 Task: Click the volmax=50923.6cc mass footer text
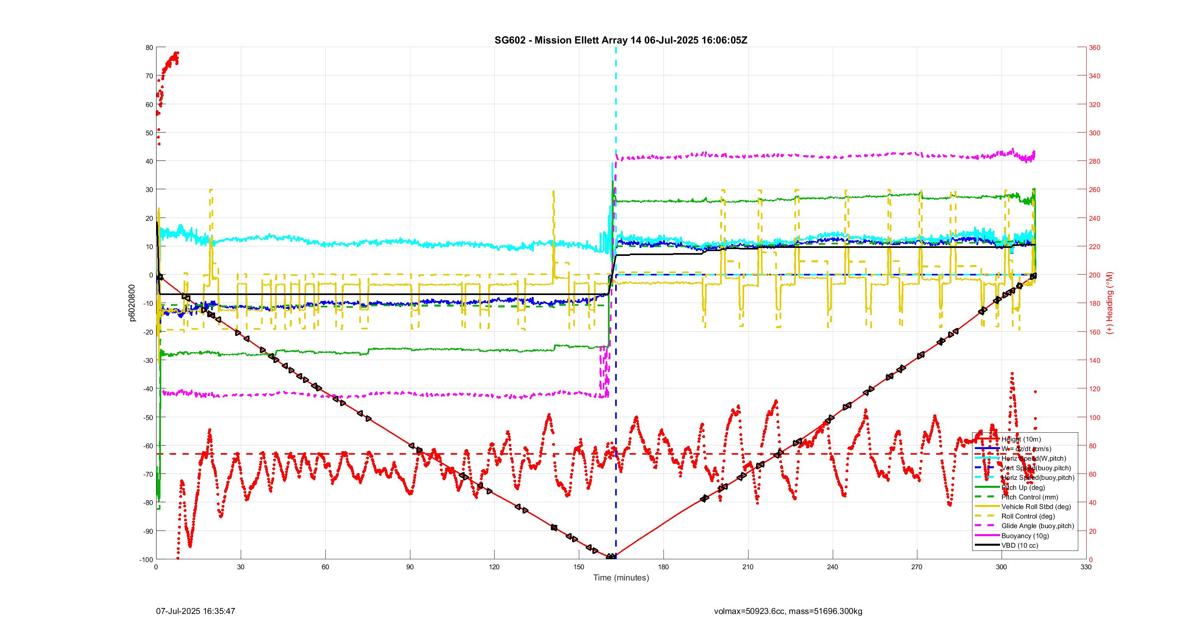click(x=788, y=610)
